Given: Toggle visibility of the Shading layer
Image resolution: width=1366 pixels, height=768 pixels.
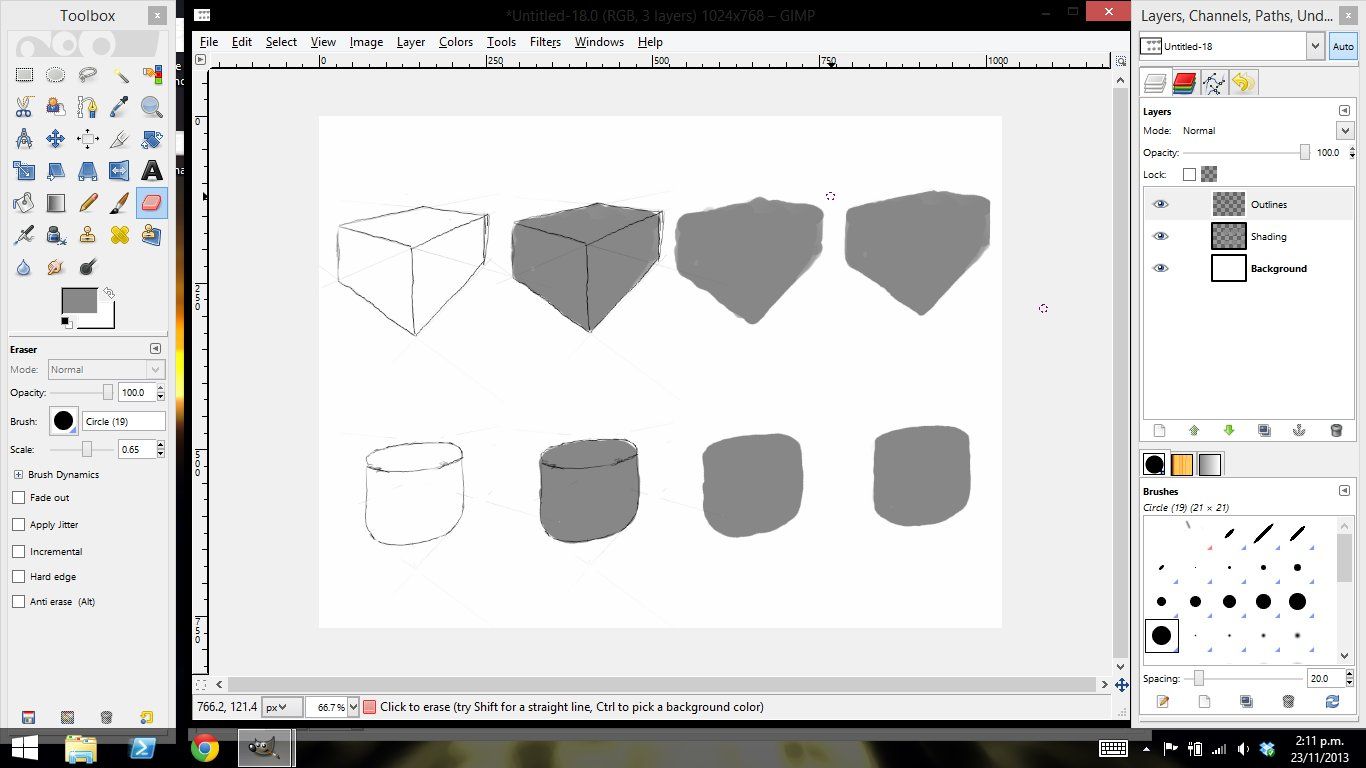Looking at the screenshot, I should tap(1161, 236).
